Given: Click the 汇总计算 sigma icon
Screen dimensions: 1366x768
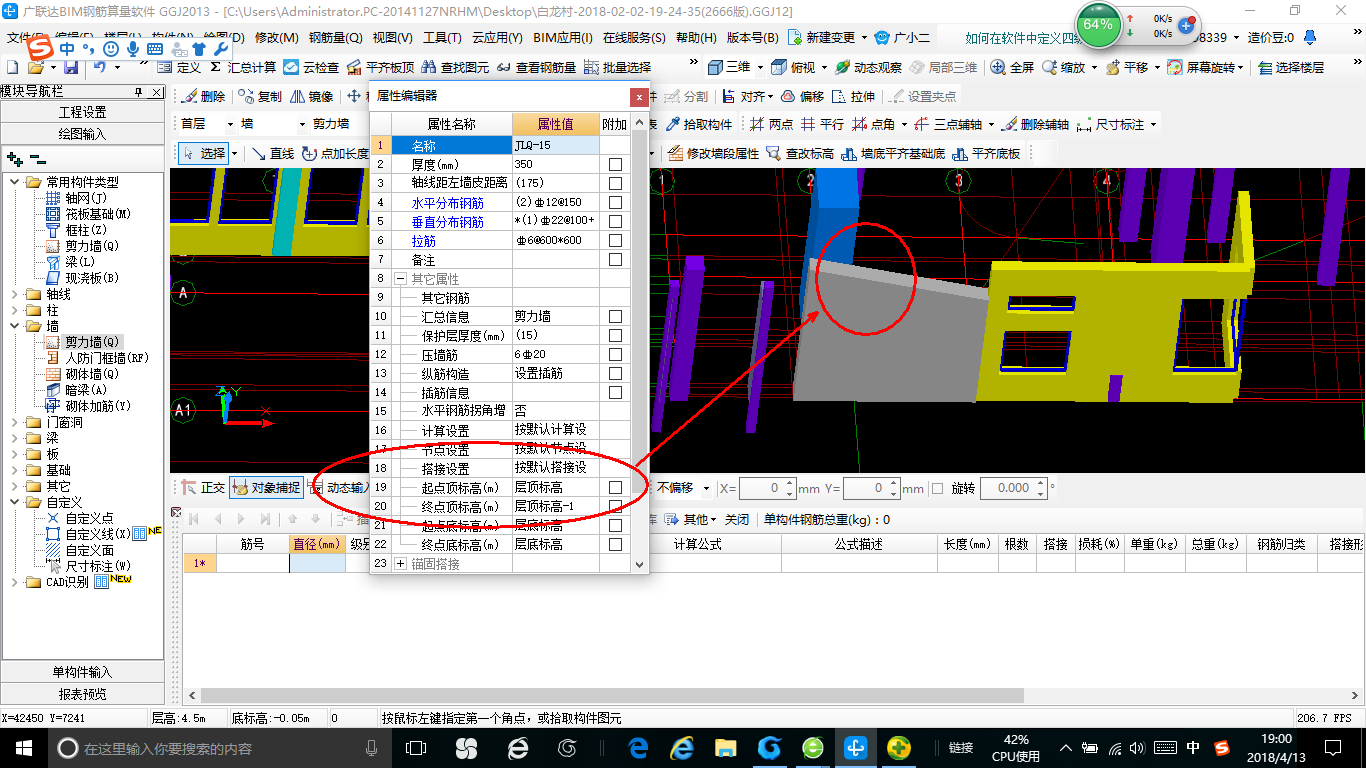Looking at the screenshot, I should pos(216,68).
